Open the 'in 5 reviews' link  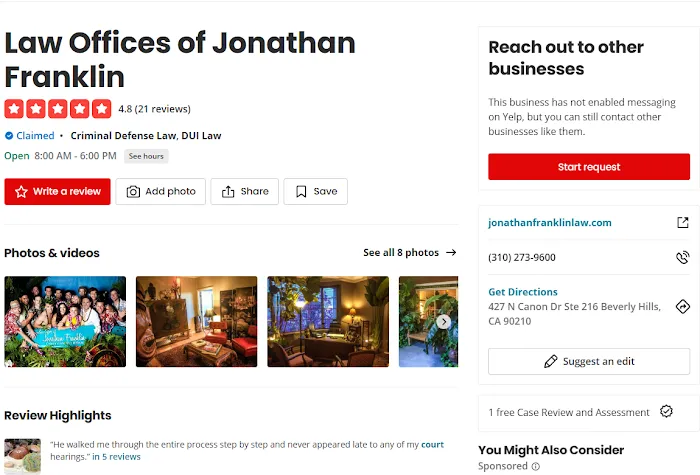116,457
